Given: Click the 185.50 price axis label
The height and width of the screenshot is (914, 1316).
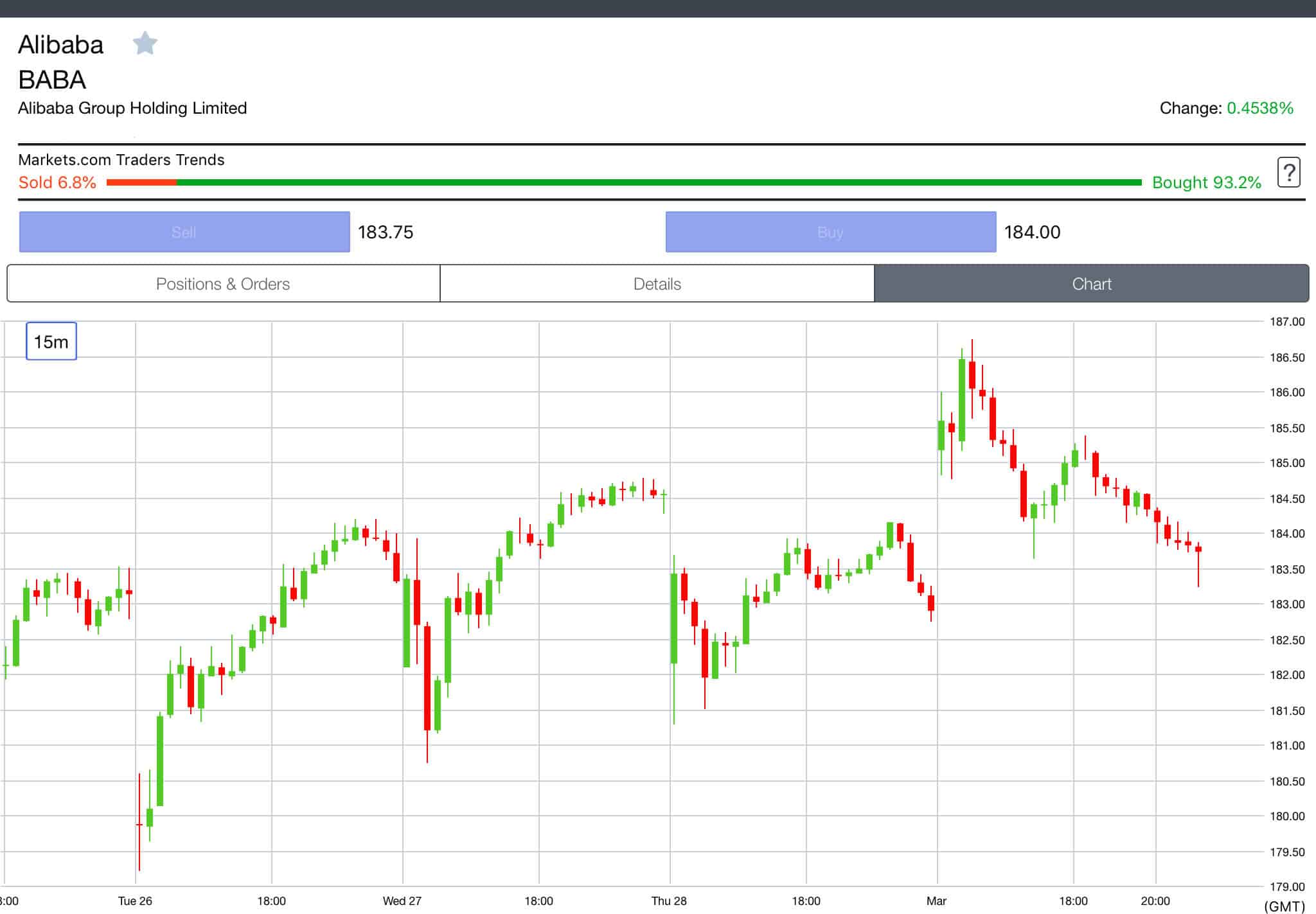Looking at the screenshot, I should (1287, 428).
